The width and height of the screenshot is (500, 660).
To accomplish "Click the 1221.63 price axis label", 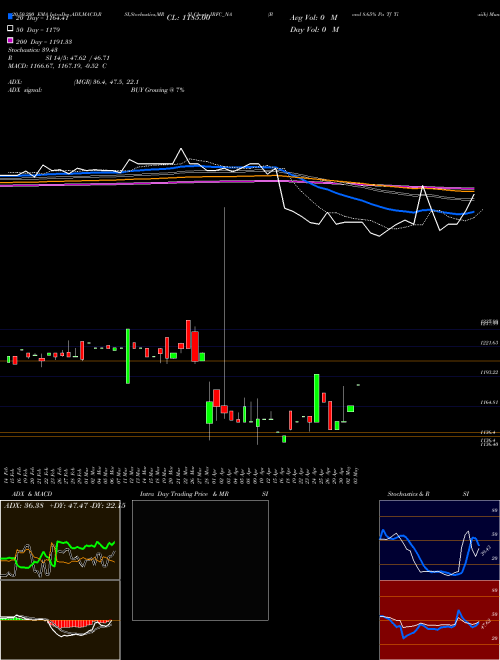I will [489, 343].
